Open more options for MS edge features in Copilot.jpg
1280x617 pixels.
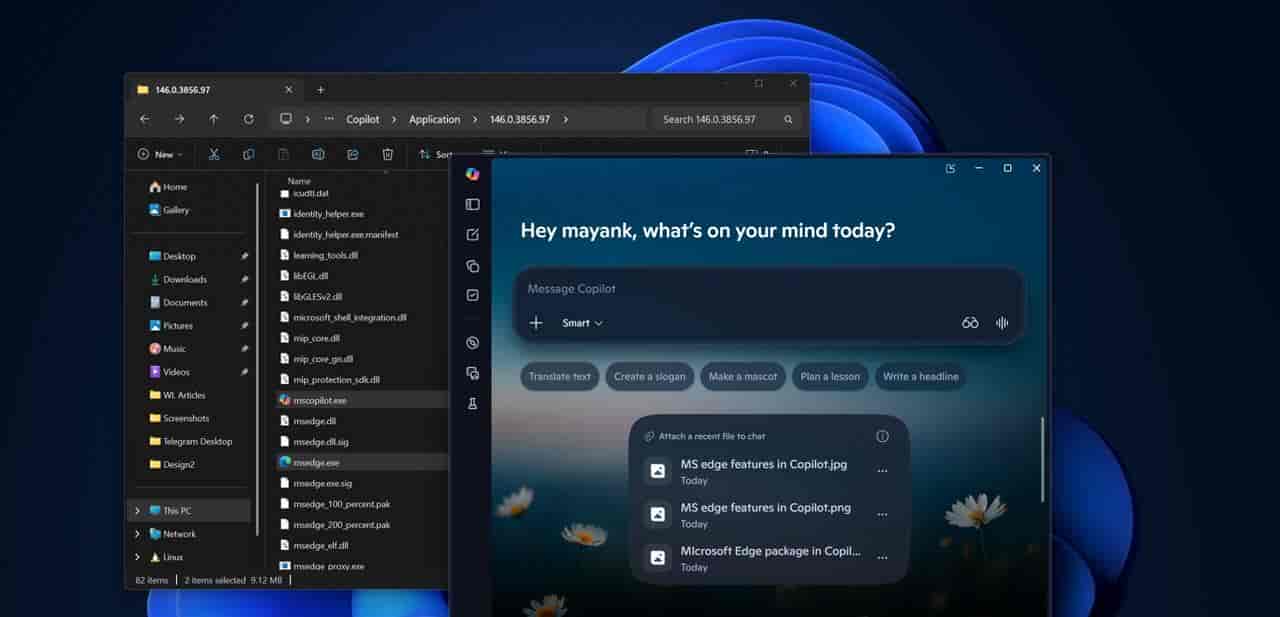tap(882, 471)
